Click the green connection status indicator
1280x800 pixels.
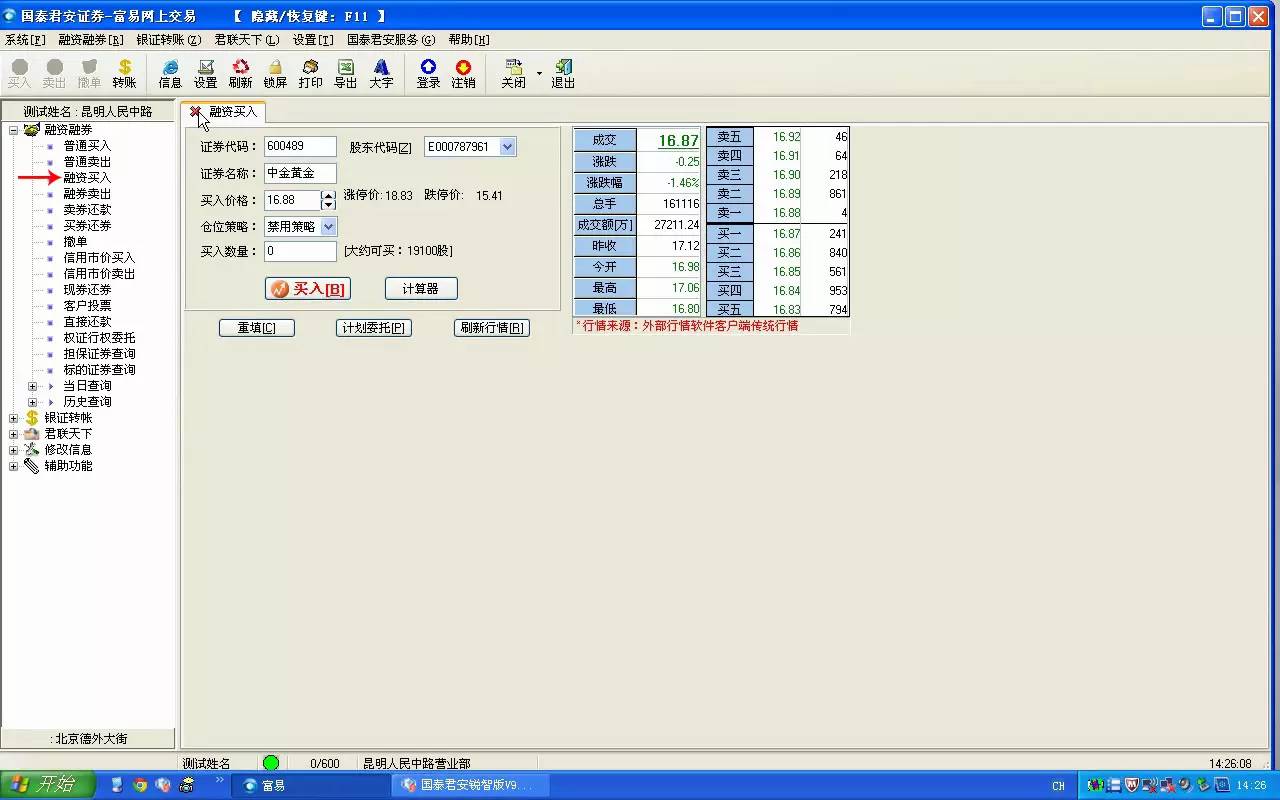tap(271, 763)
